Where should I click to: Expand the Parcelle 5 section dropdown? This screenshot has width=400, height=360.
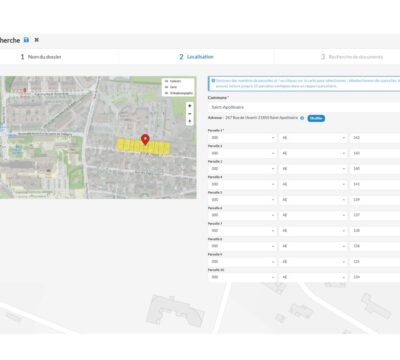pos(313,200)
